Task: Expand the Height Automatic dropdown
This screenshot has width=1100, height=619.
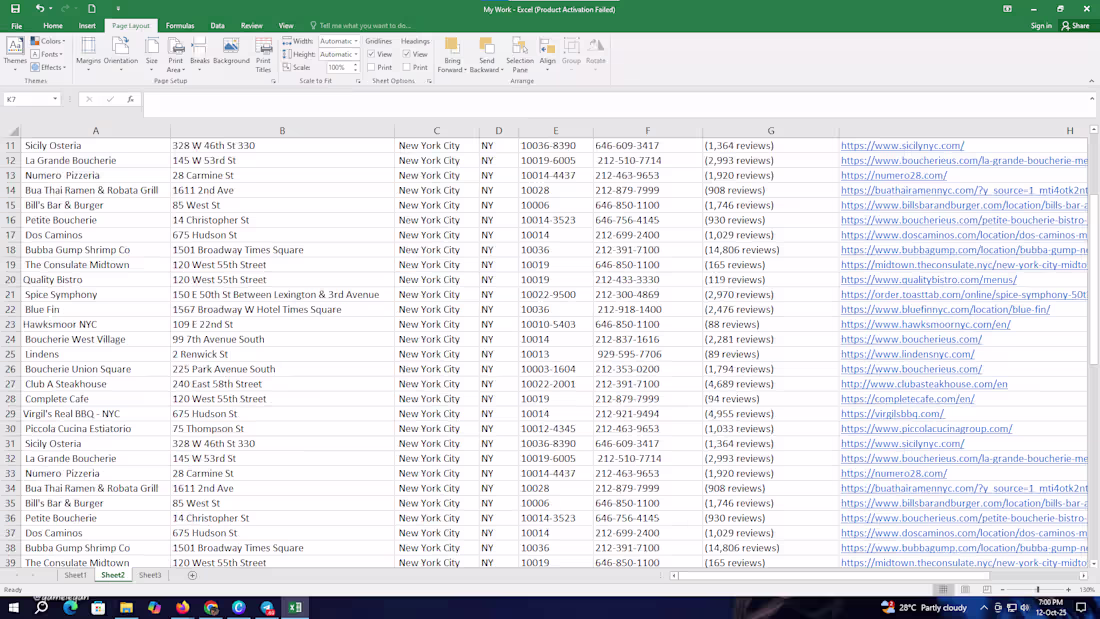Action: coord(356,54)
